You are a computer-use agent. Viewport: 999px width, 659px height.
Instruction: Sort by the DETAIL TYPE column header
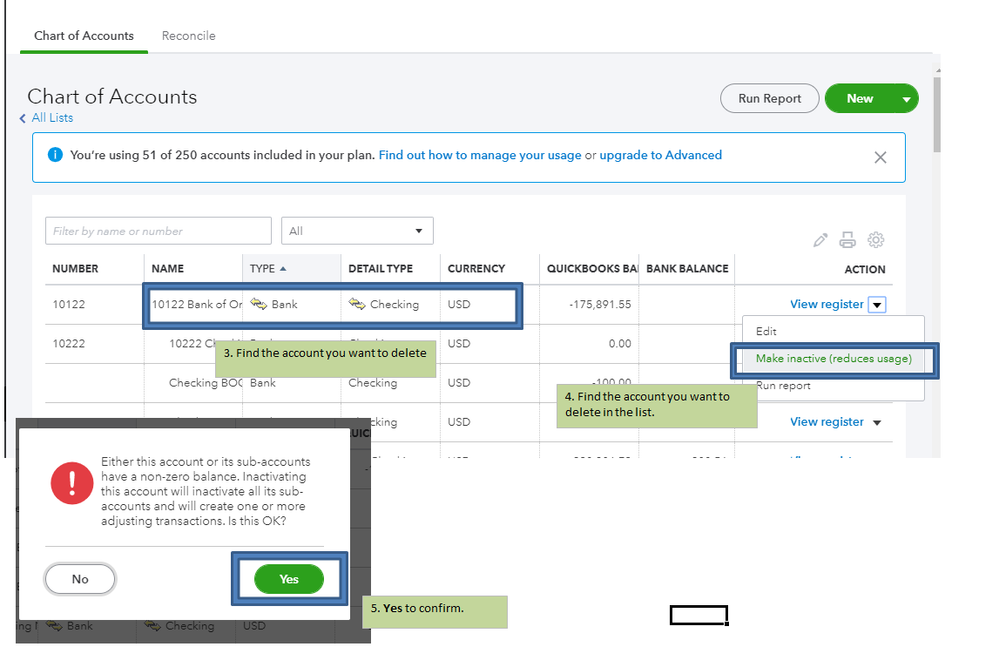point(380,268)
